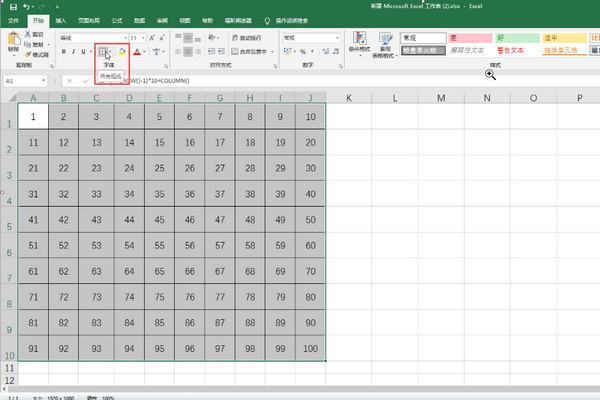The width and height of the screenshot is (600, 400).
Task: Click the Decrease Font Size icon
Action: pyautogui.click(x=162, y=38)
